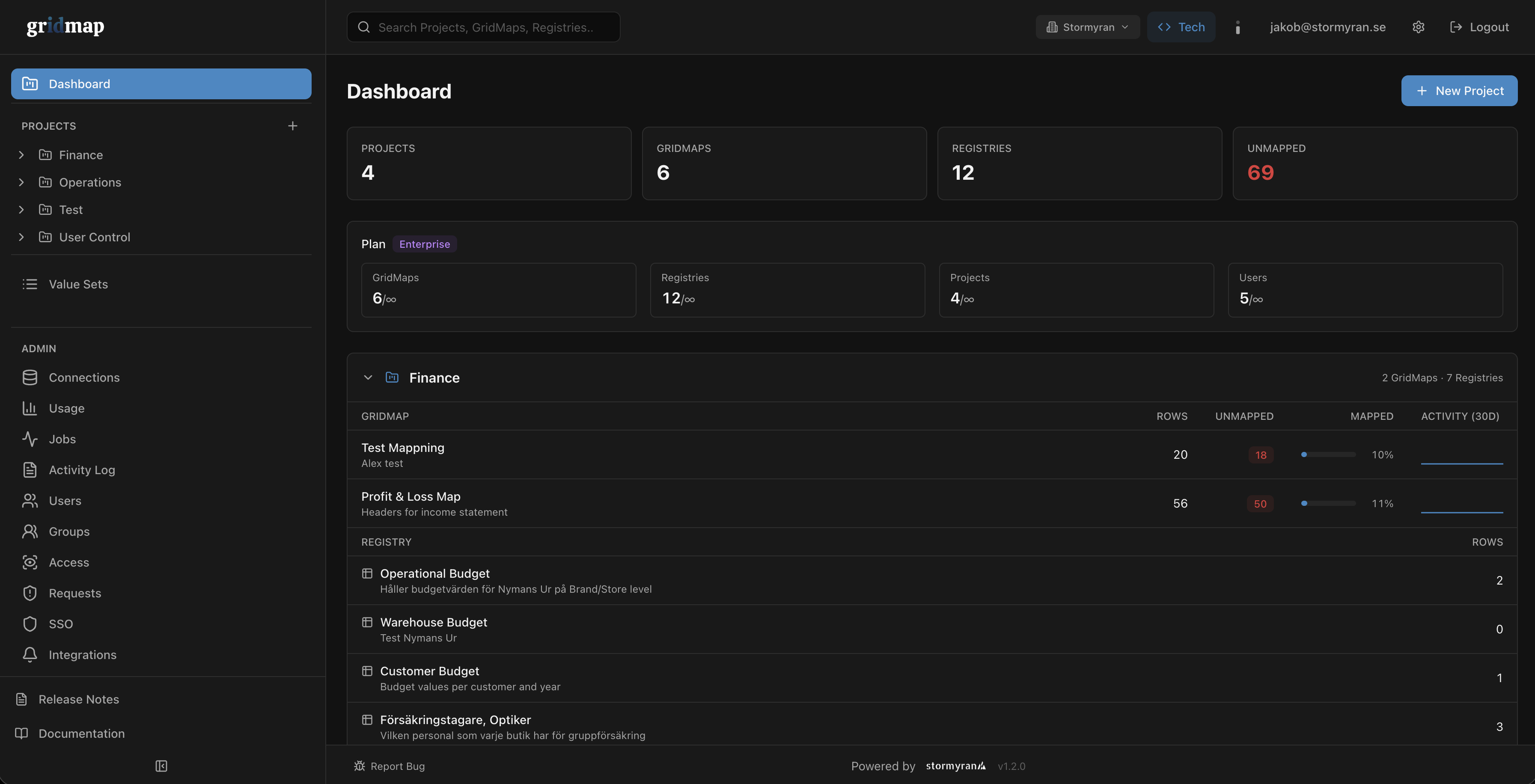
Task: Open the Stormyran organization dropdown
Action: pyautogui.click(x=1088, y=27)
